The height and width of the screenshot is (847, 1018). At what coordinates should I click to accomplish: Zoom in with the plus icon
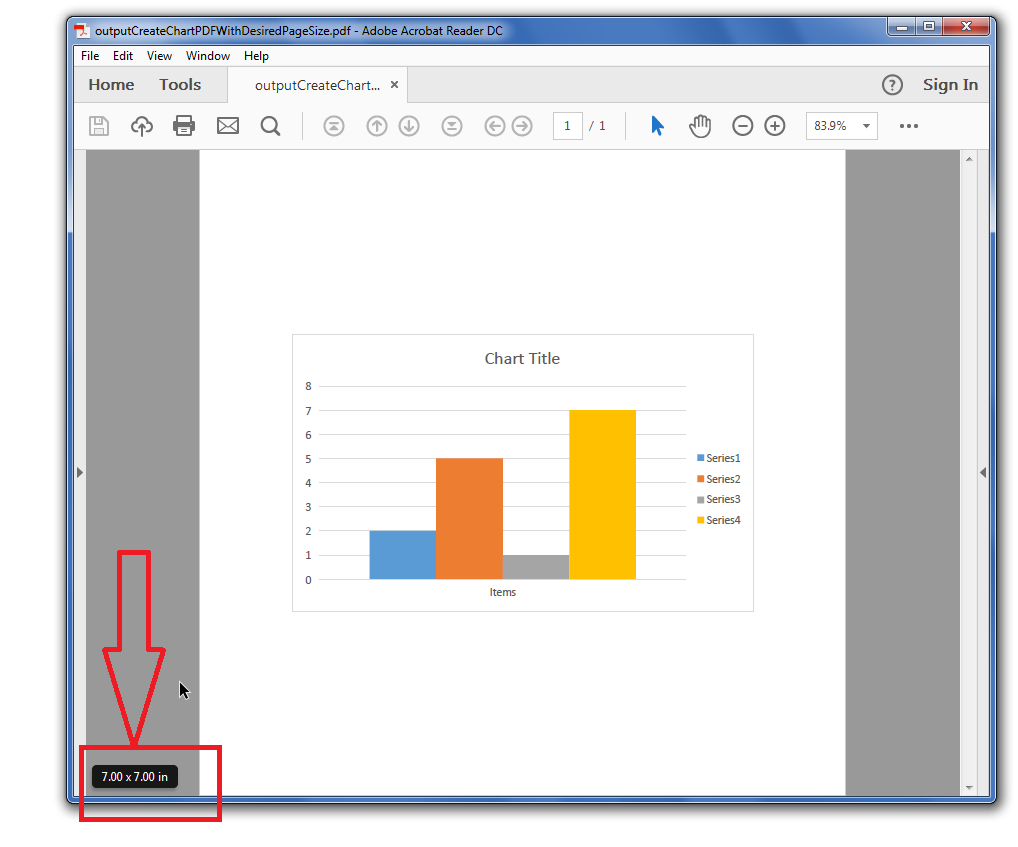click(x=775, y=126)
